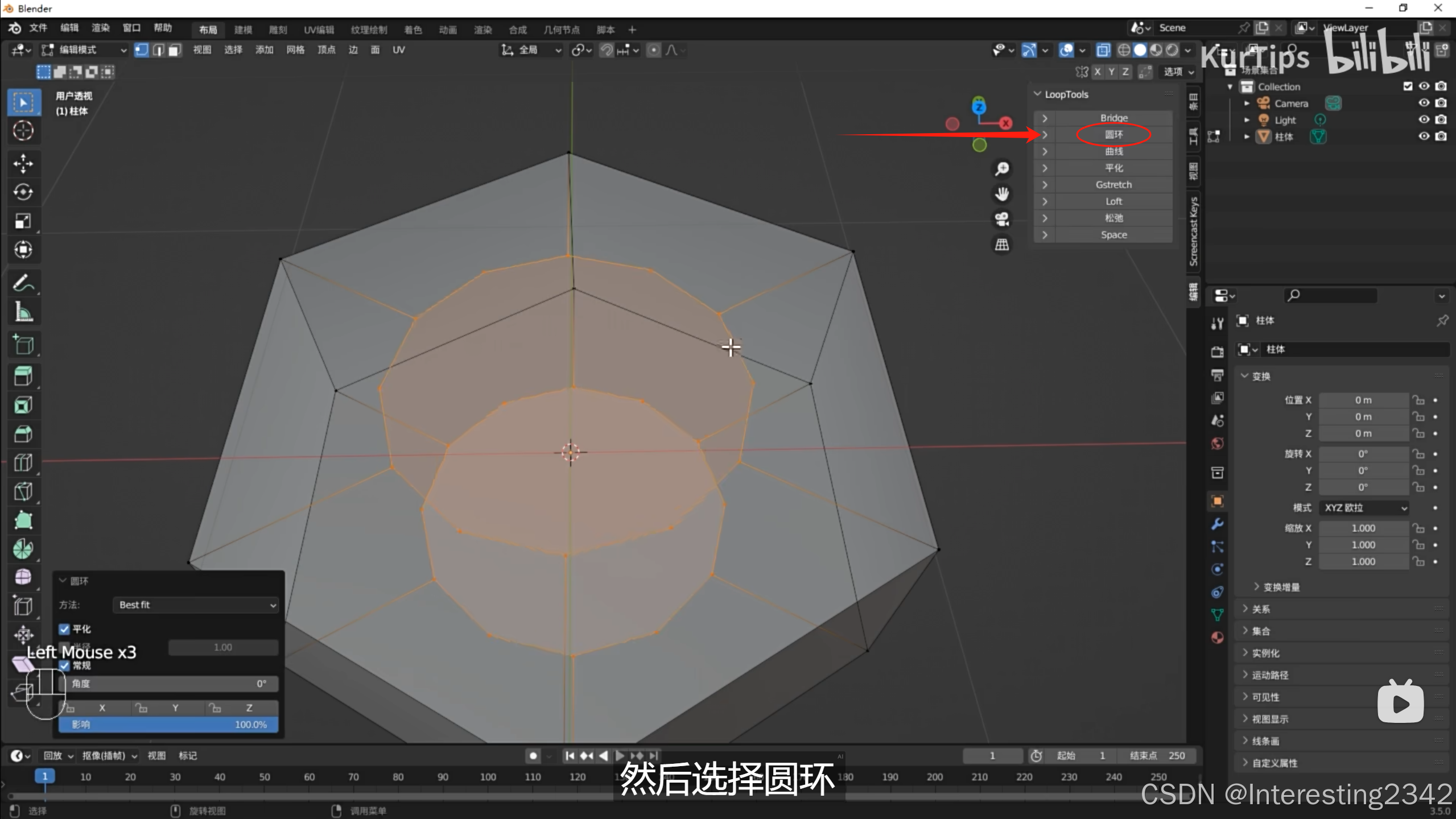Adjust the 影响 influence slider
The width and height of the screenshot is (1456, 819).
168,725
